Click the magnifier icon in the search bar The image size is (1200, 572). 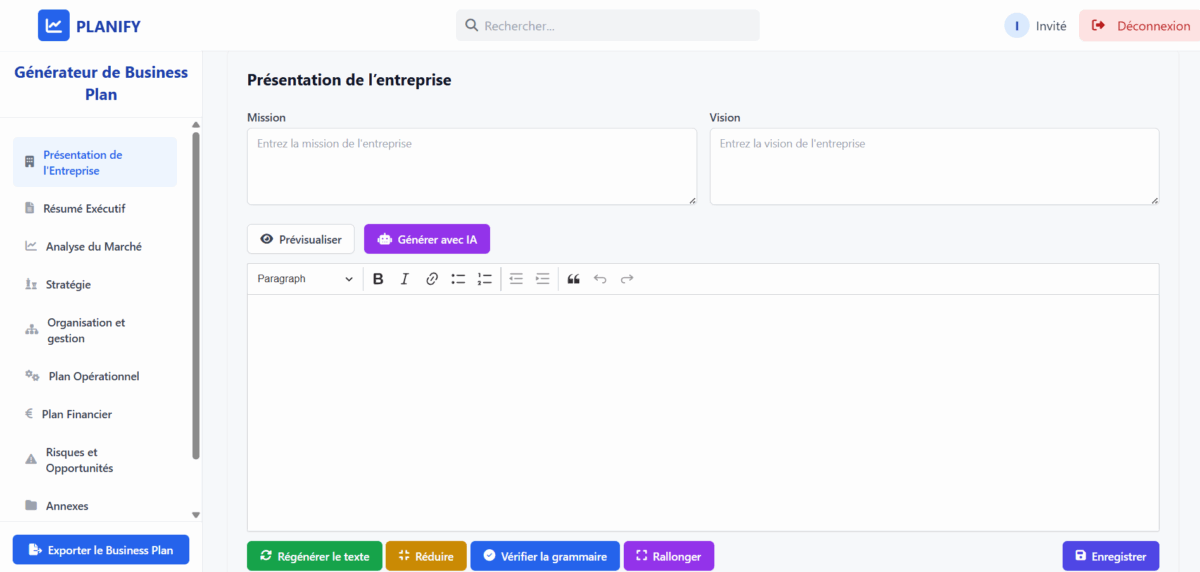(x=471, y=26)
